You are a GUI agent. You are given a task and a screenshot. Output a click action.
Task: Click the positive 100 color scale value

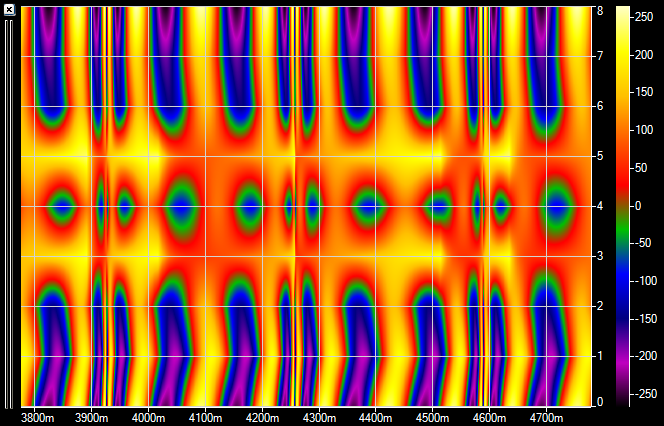(644, 130)
